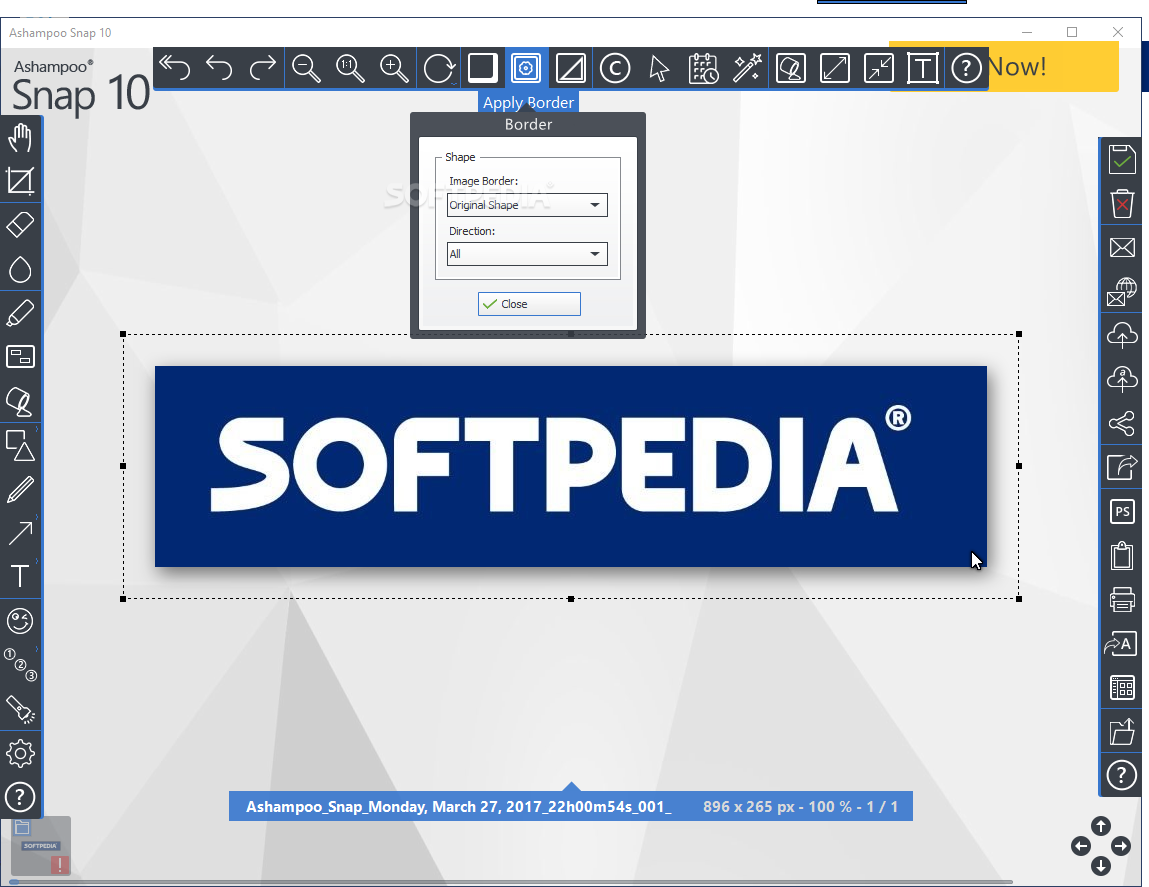
Task: Click the enlarge canvas diagonal arrow icon
Action: (835, 68)
